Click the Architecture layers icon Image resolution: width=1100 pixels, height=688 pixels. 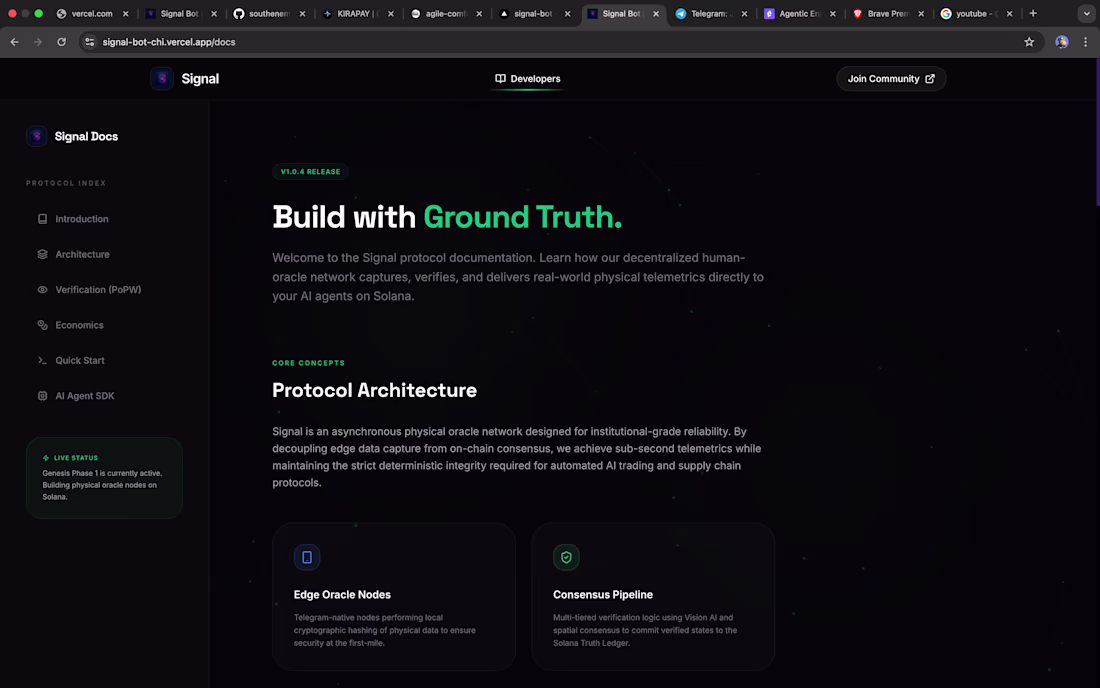point(43,254)
